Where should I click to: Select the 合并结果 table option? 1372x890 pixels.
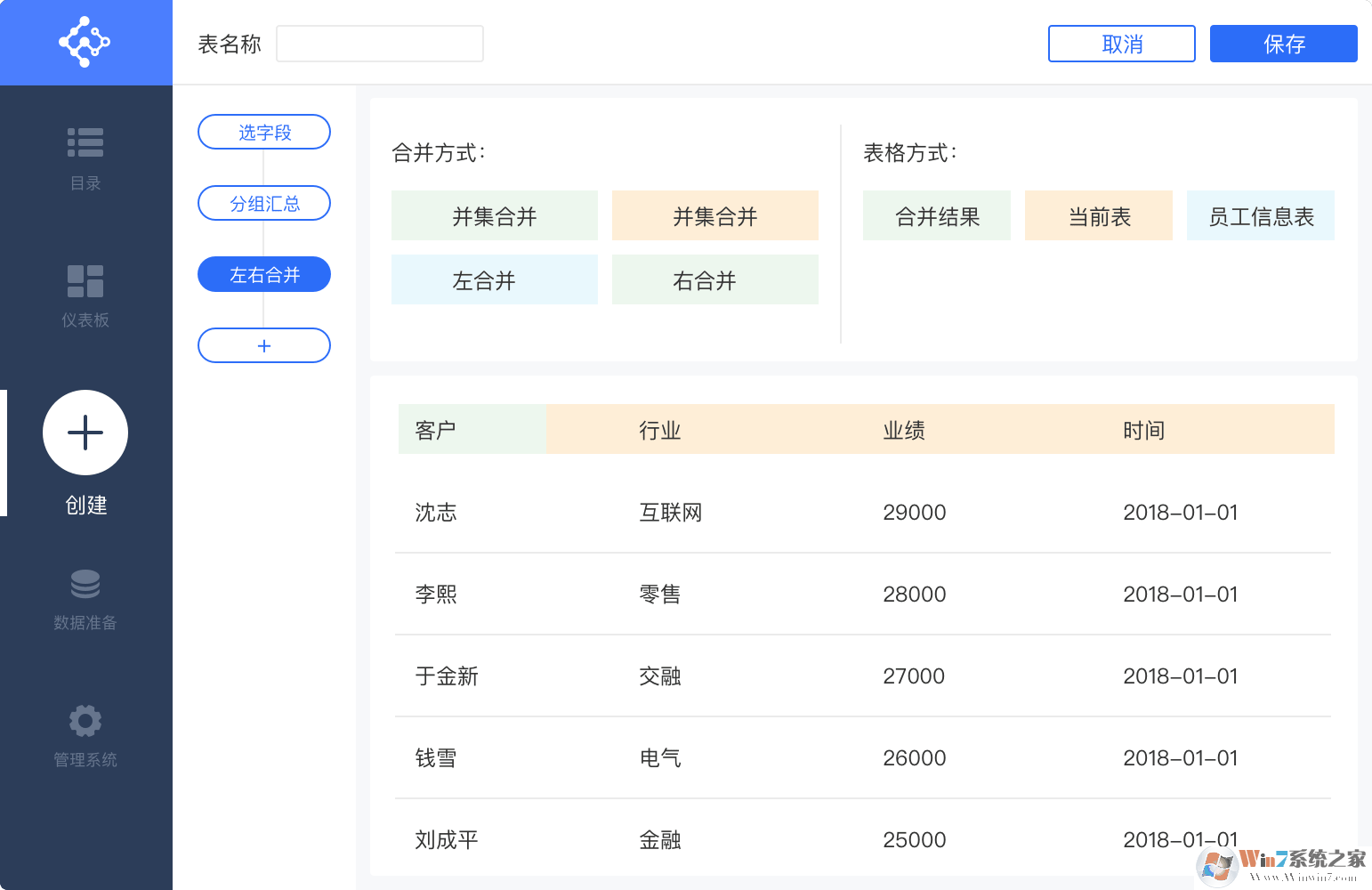[937, 215]
